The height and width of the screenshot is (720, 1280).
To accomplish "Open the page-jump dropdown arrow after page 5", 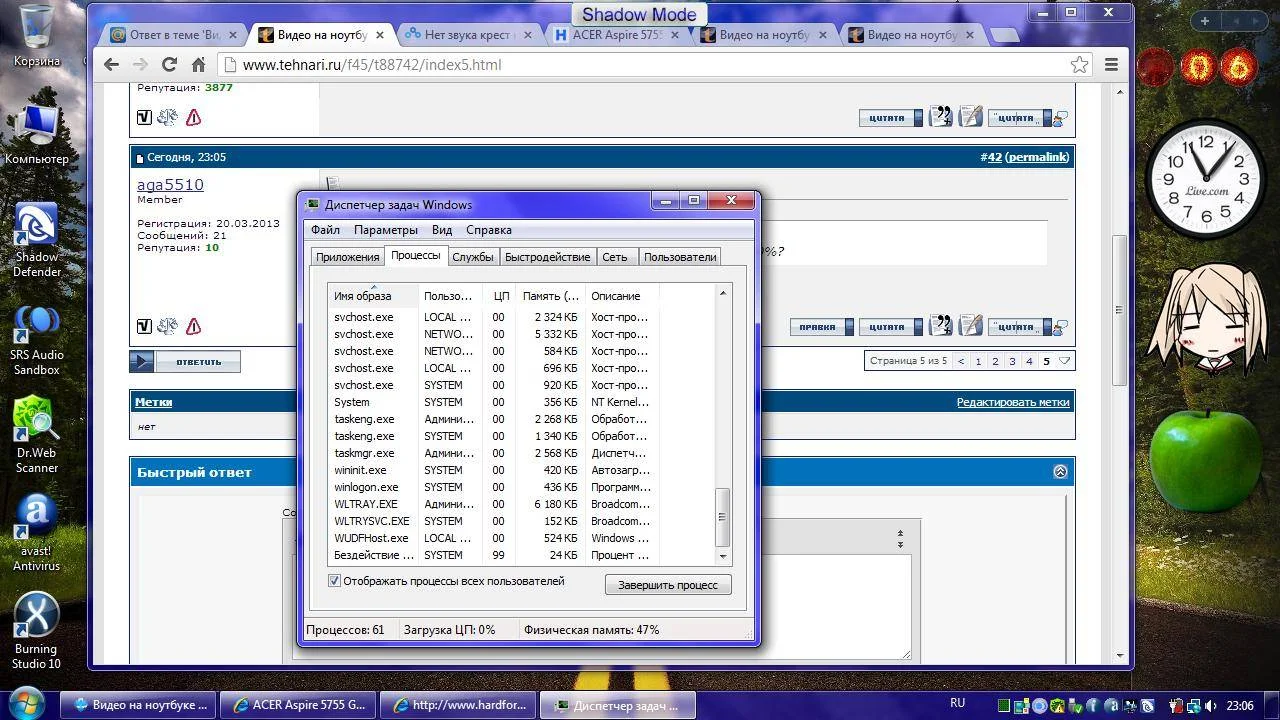I will click(x=1065, y=361).
